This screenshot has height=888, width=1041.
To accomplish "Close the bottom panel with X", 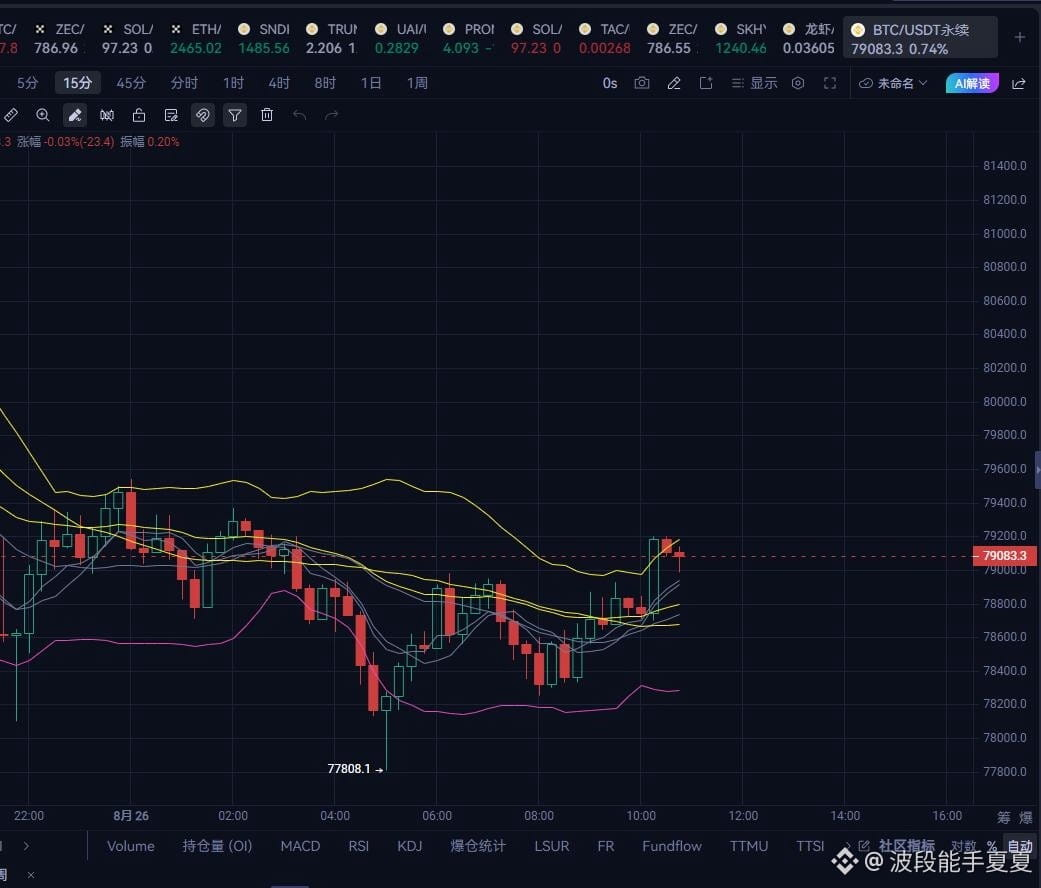I will pos(31,875).
